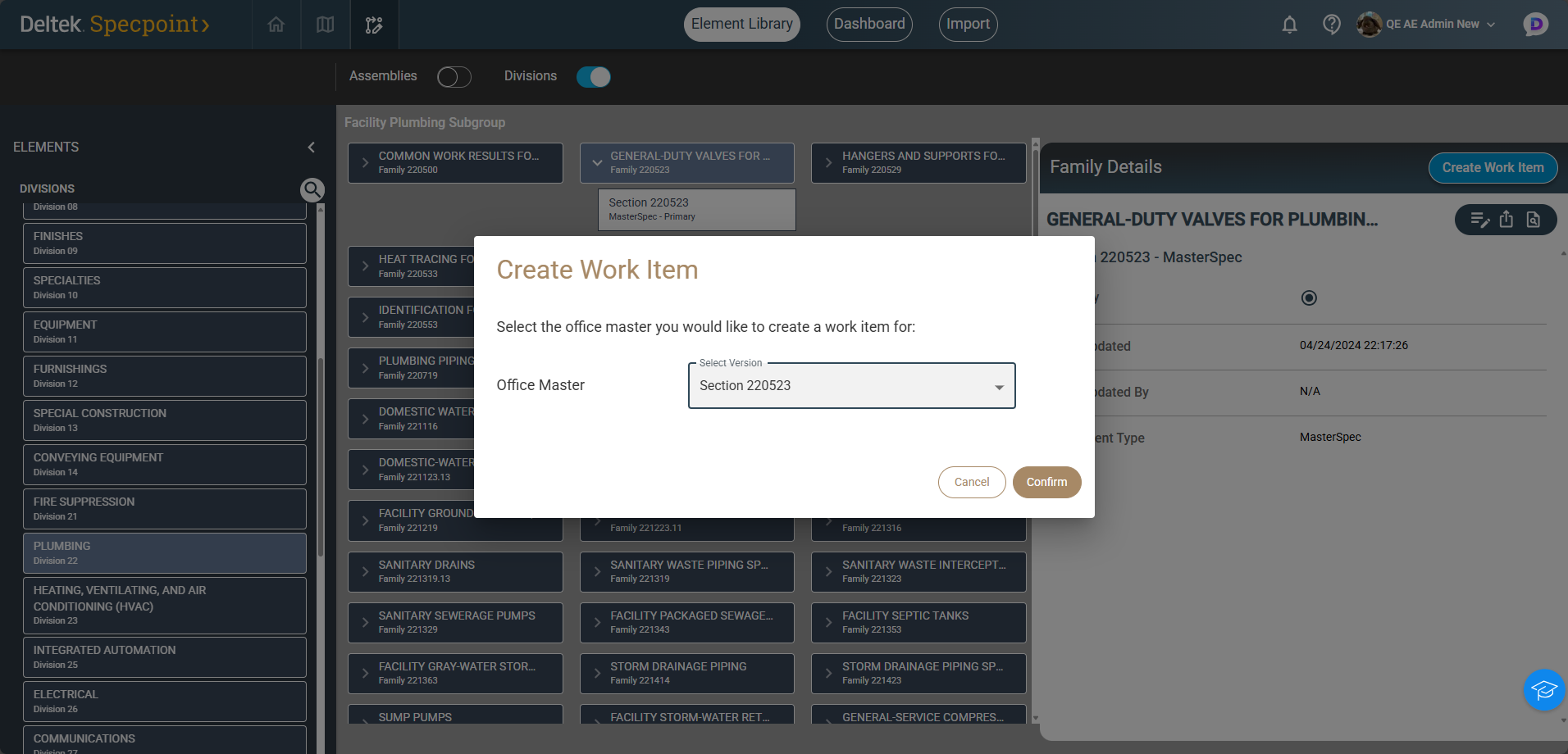Switch to the Dashboard tab

(869, 25)
